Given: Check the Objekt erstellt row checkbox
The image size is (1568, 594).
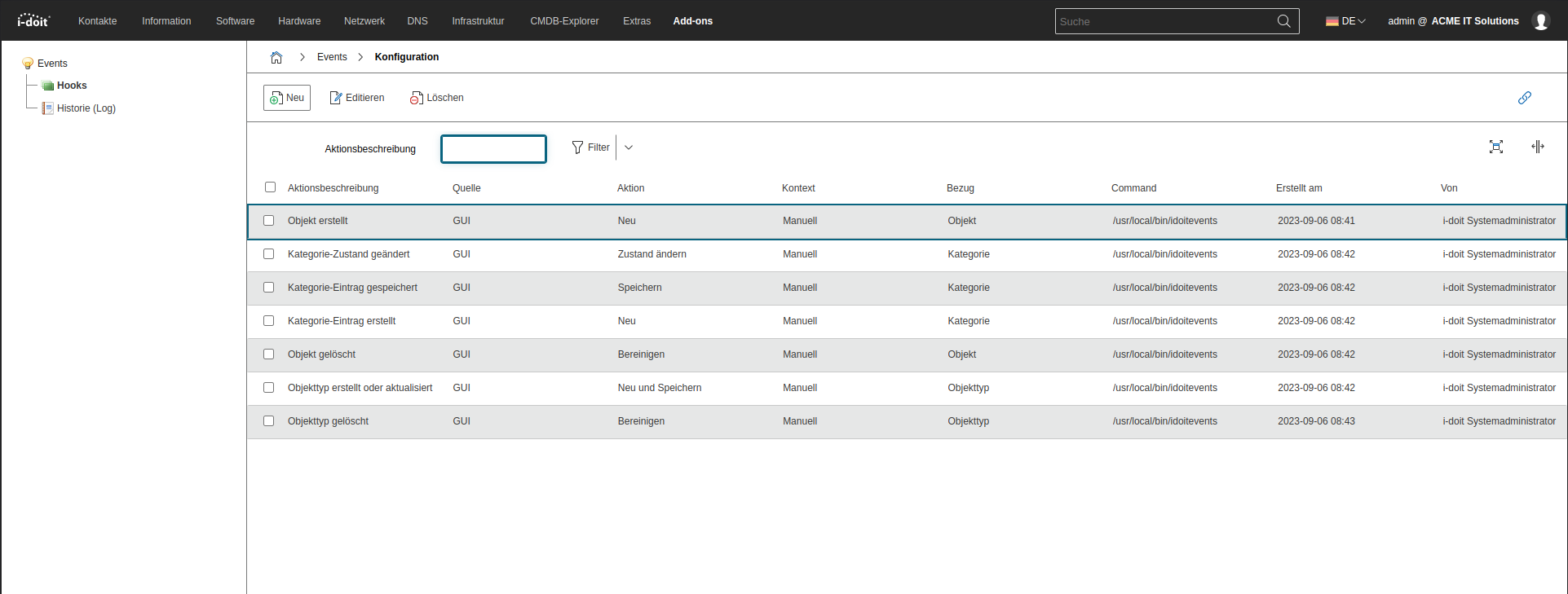Looking at the screenshot, I should (268, 221).
